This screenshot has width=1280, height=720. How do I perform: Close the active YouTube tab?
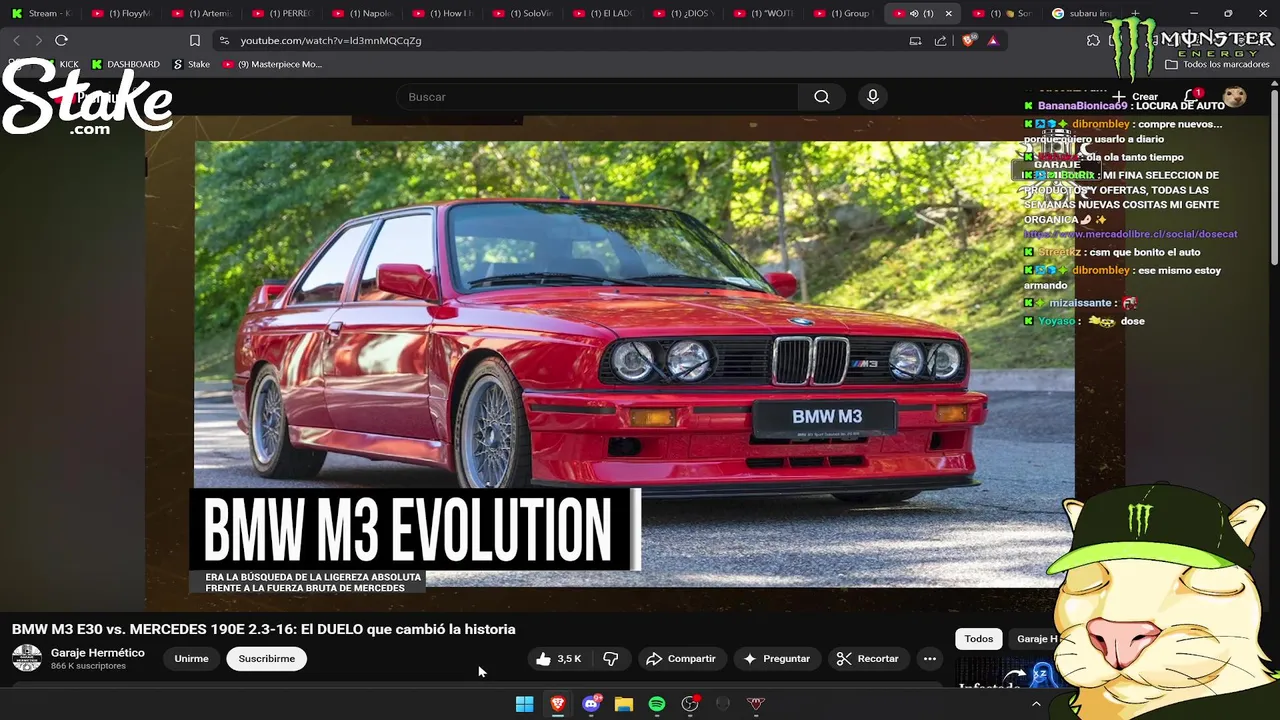click(949, 13)
